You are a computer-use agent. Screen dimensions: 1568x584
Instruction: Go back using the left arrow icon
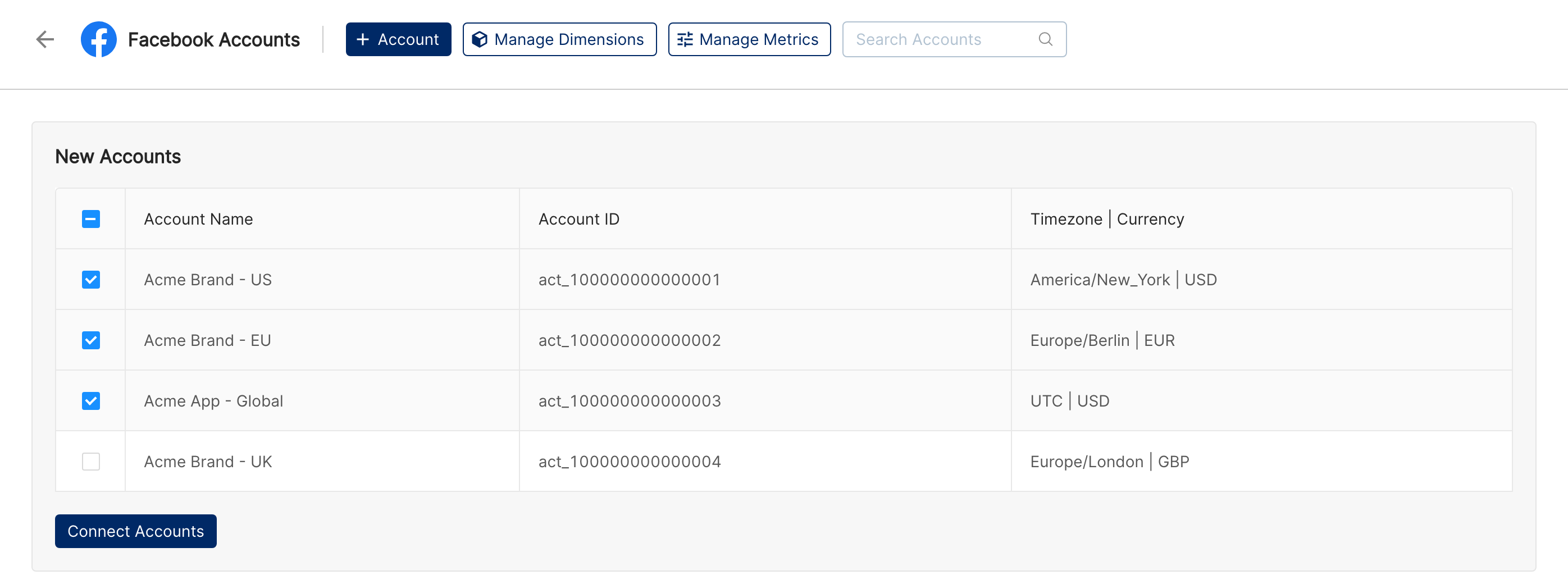click(45, 39)
